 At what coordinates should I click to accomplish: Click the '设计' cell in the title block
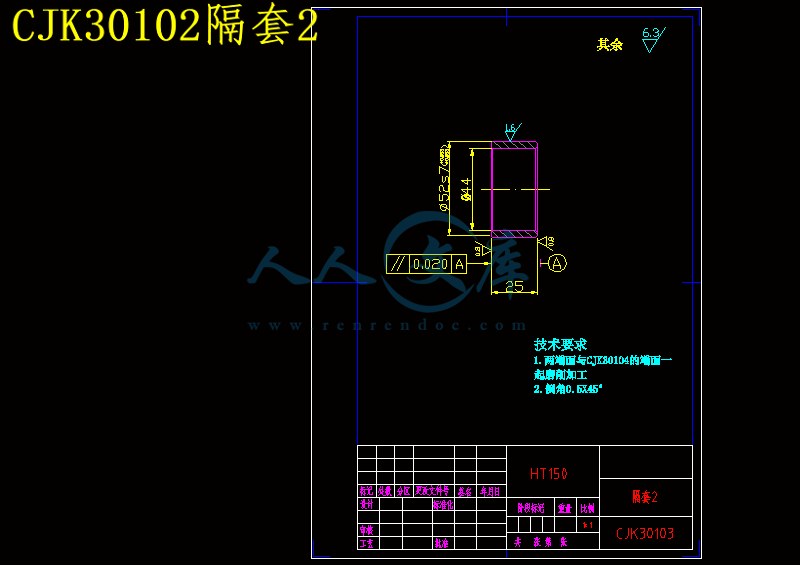[x=367, y=504]
